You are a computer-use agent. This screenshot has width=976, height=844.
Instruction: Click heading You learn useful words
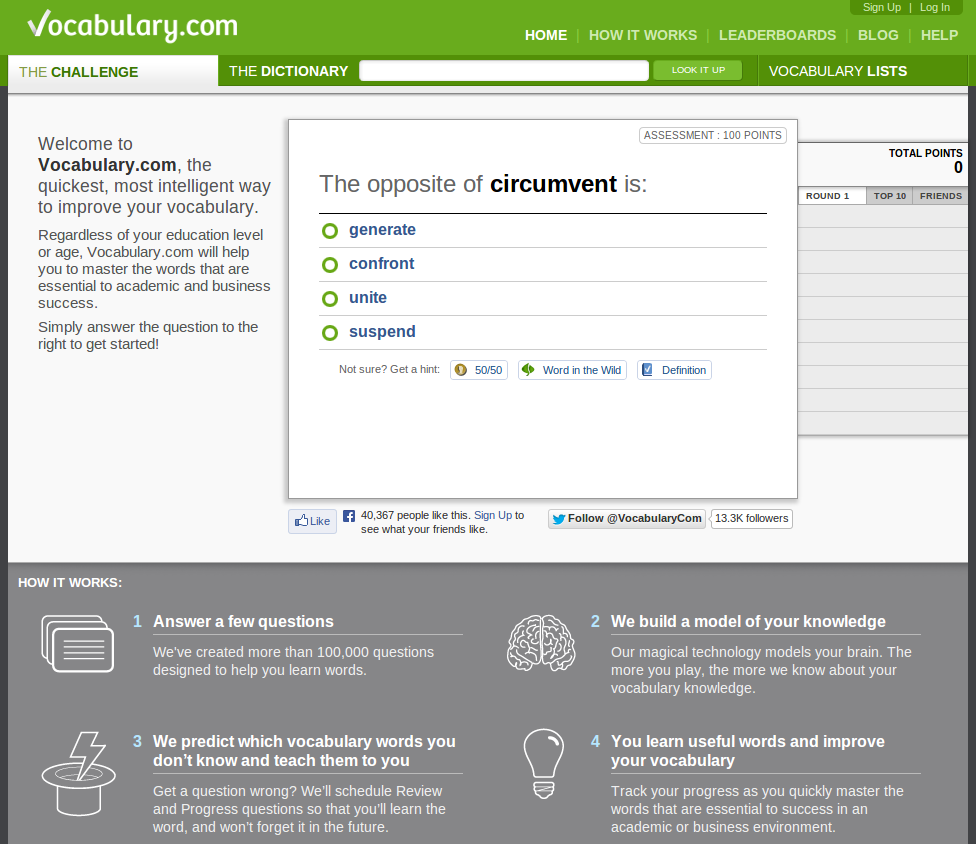[748, 751]
